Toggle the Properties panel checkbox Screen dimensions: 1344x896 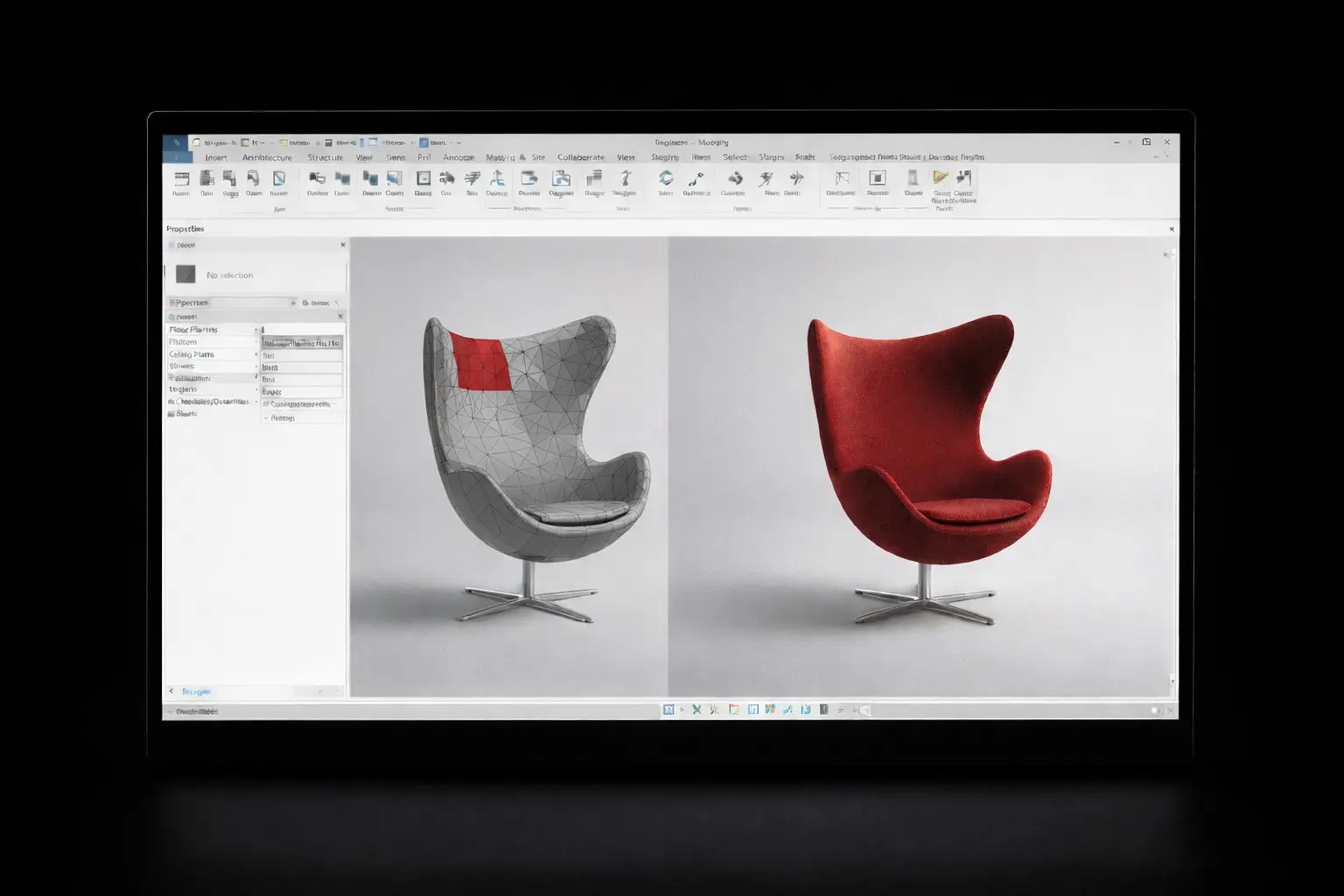pyautogui.click(x=173, y=302)
